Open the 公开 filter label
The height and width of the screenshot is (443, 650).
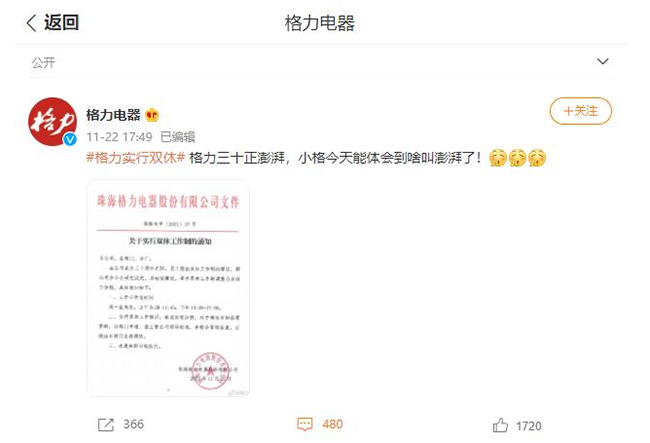[43, 63]
